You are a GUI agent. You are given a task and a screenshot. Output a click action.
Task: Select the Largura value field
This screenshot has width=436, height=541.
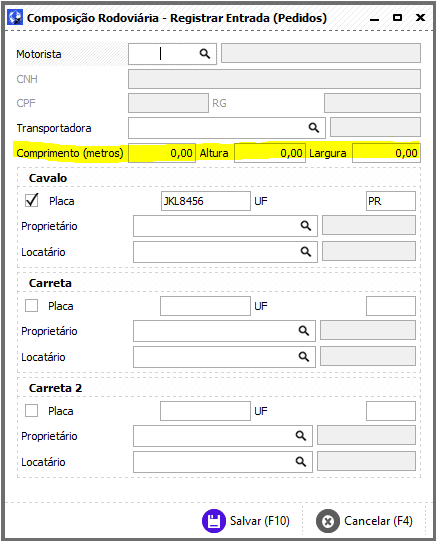386,153
